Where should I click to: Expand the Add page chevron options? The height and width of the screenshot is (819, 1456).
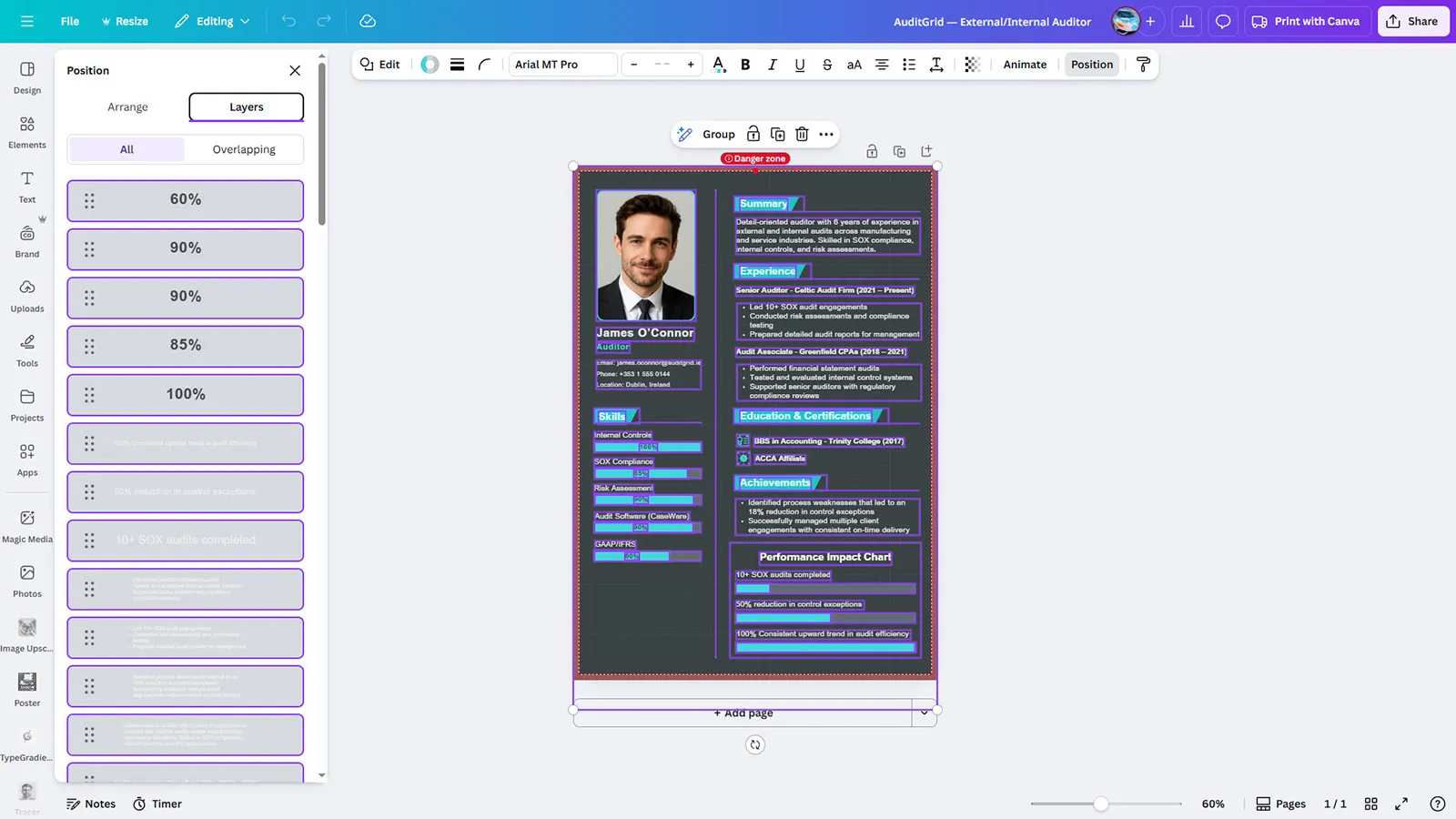coord(924,713)
